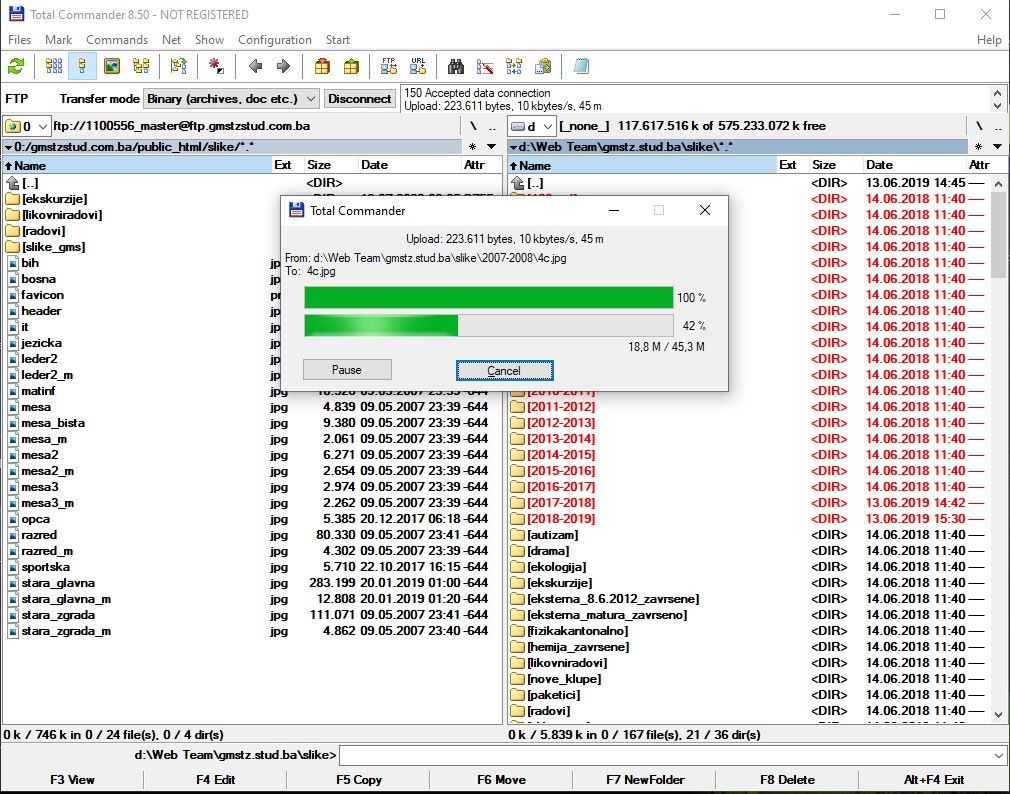The height and width of the screenshot is (794, 1010).
Task: Open the Commands menu
Action: click(117, 40)
